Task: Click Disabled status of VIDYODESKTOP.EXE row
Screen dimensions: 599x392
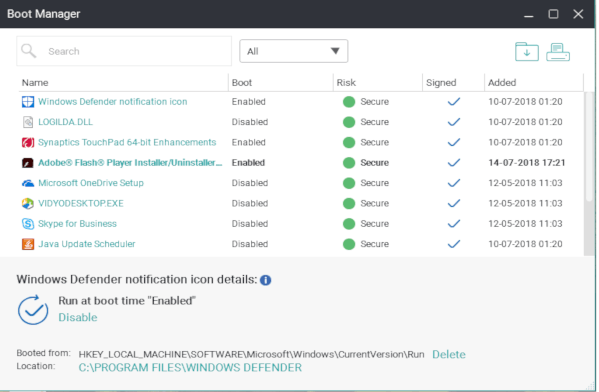Action: click(250, 203)
